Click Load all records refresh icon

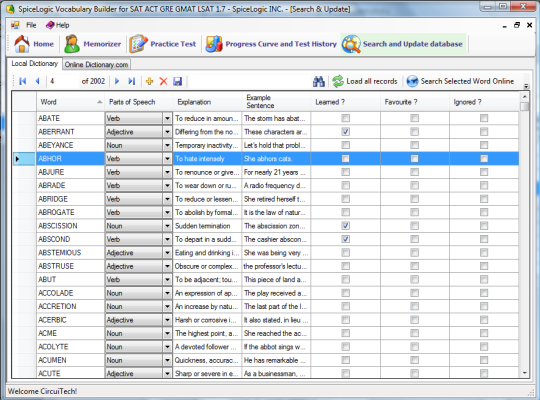point(338,81)
